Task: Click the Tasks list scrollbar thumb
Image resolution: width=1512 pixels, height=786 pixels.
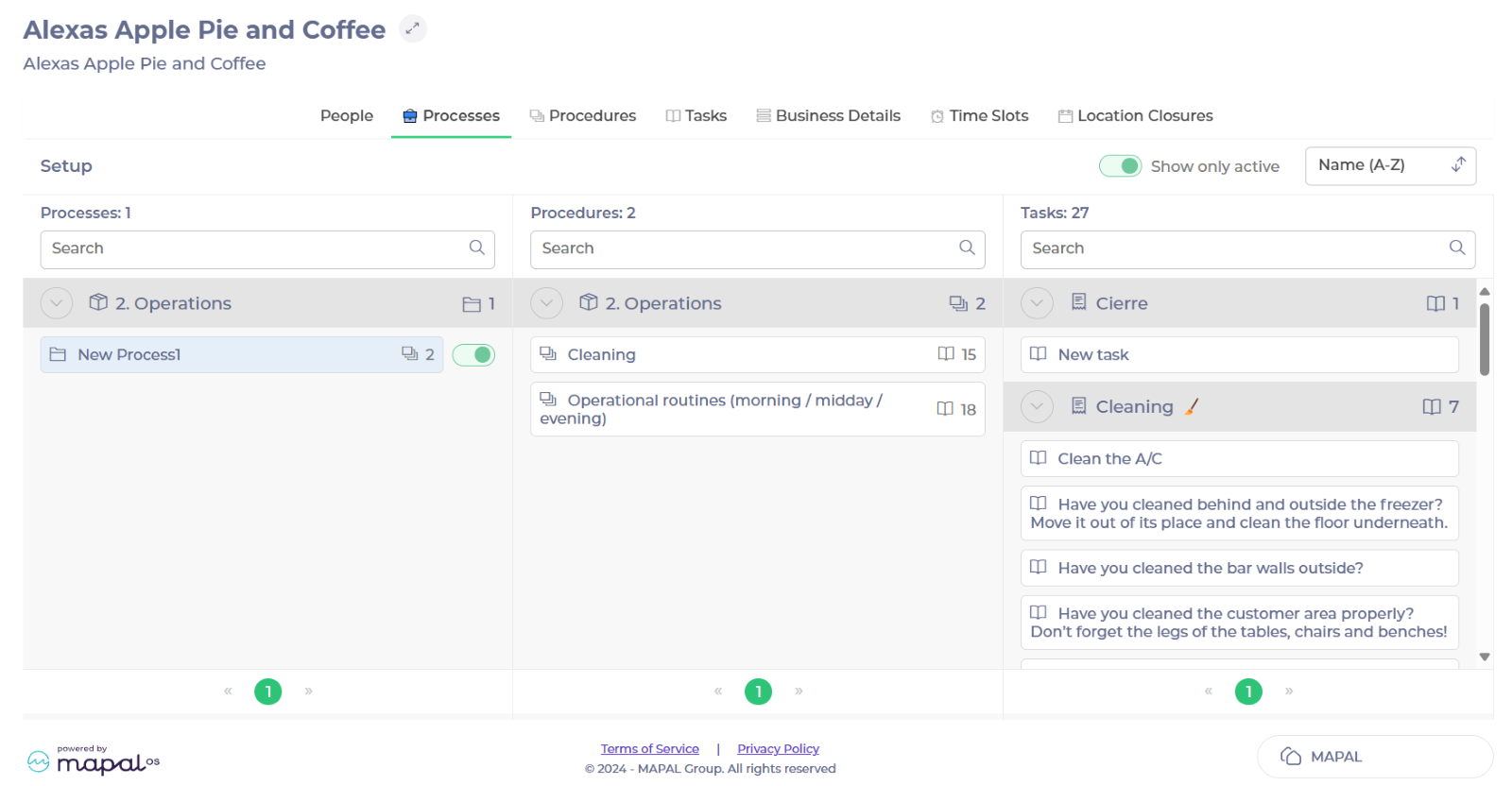Action: point(1484,339)
